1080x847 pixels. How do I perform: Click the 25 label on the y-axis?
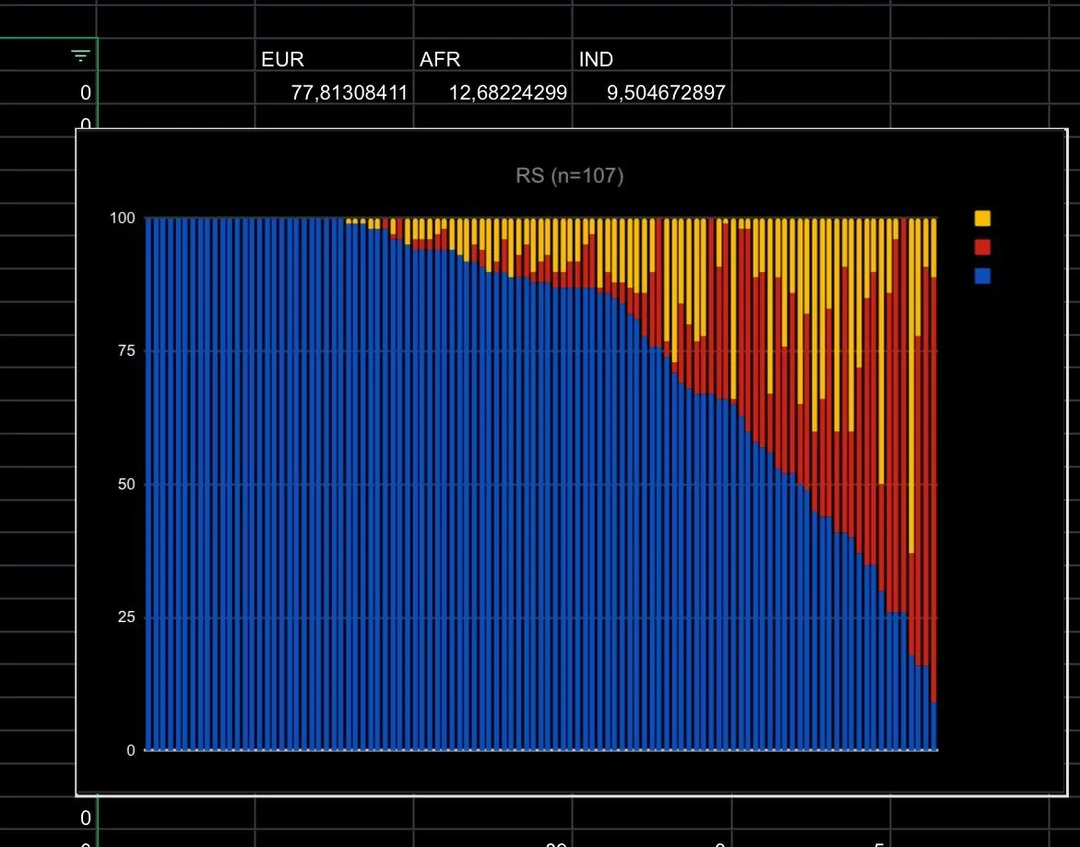pos(127,617)
